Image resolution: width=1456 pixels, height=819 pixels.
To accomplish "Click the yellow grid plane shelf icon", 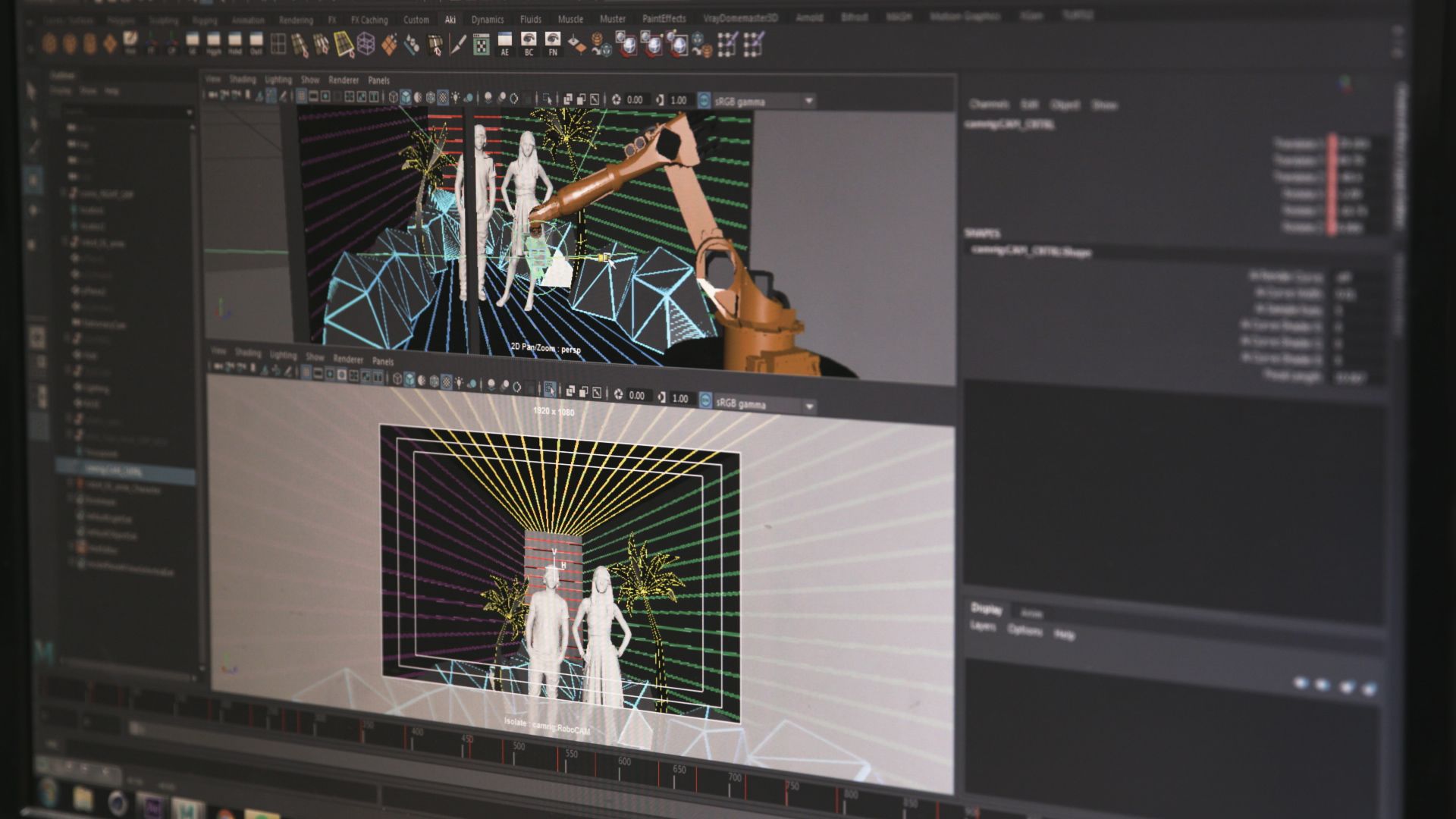I will pyautogui.click(x=344, y=44).
